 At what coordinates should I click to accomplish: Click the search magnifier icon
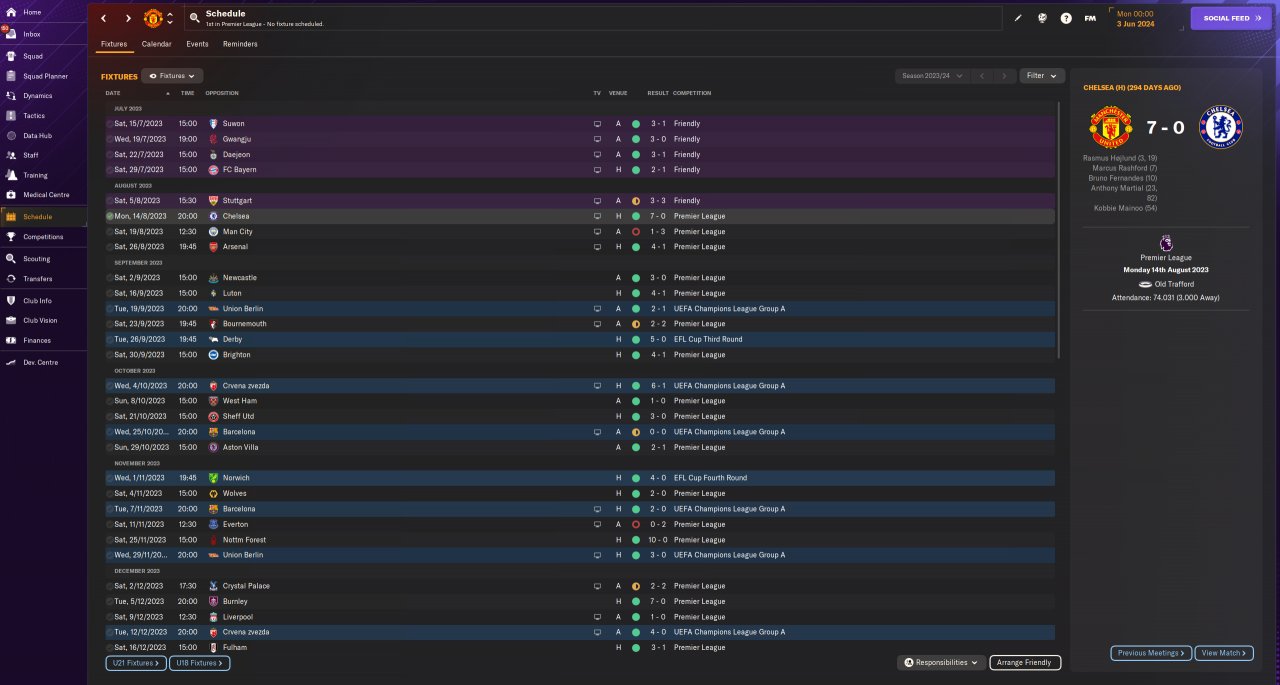pyautogui.click(x=194, y=18)
